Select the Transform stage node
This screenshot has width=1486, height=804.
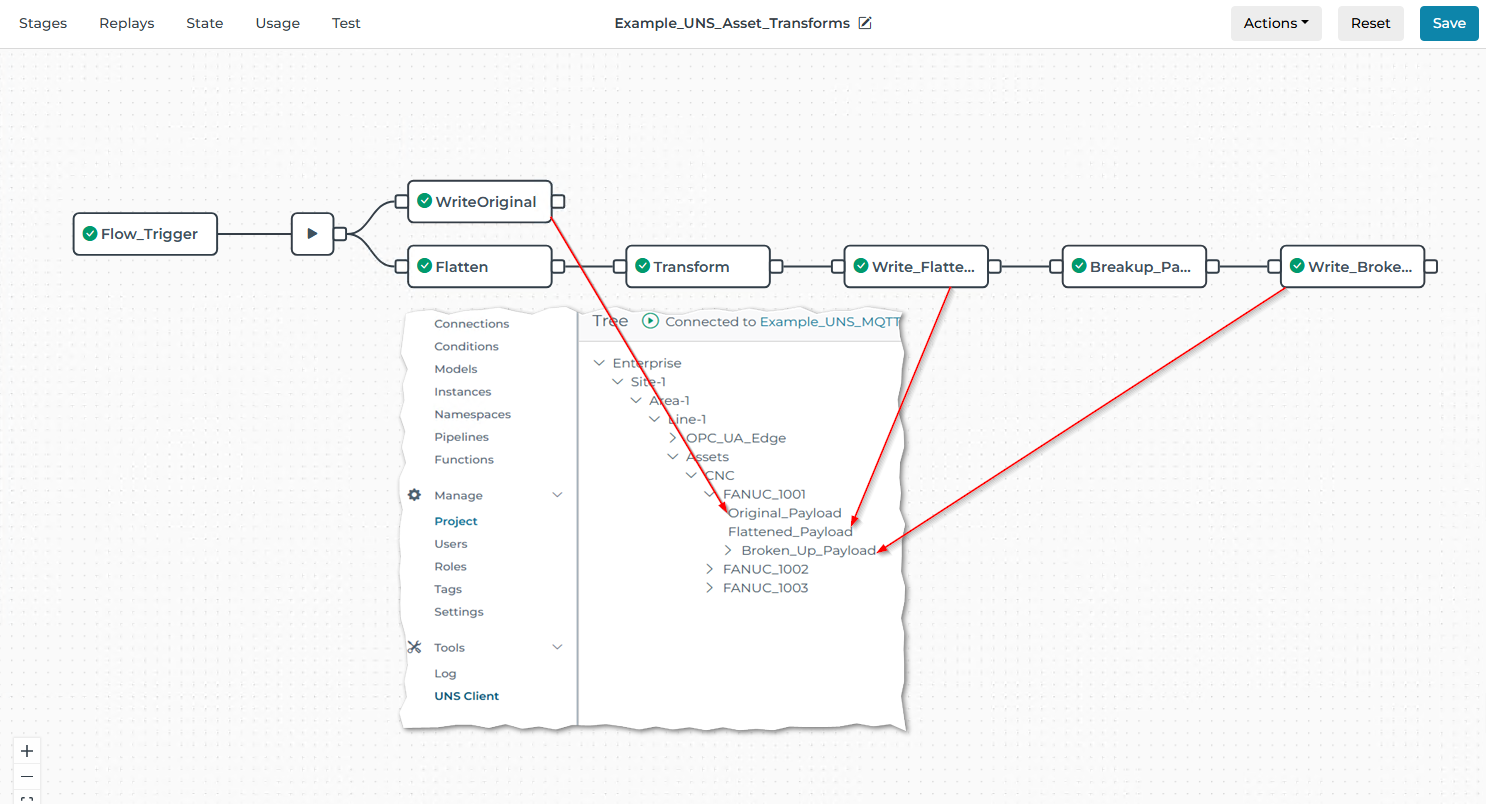pyautogui.click(x=698, y=266)
